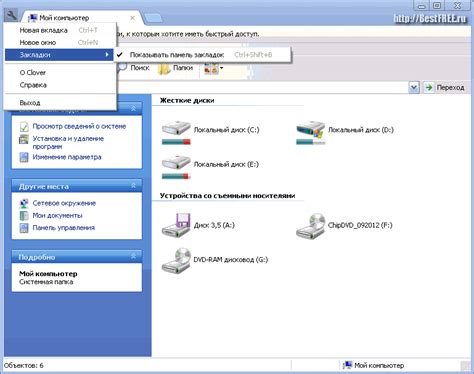Open Установка и удаление программ link
The height and width of the screenshot is (374, 474).
tap(68, 142)
